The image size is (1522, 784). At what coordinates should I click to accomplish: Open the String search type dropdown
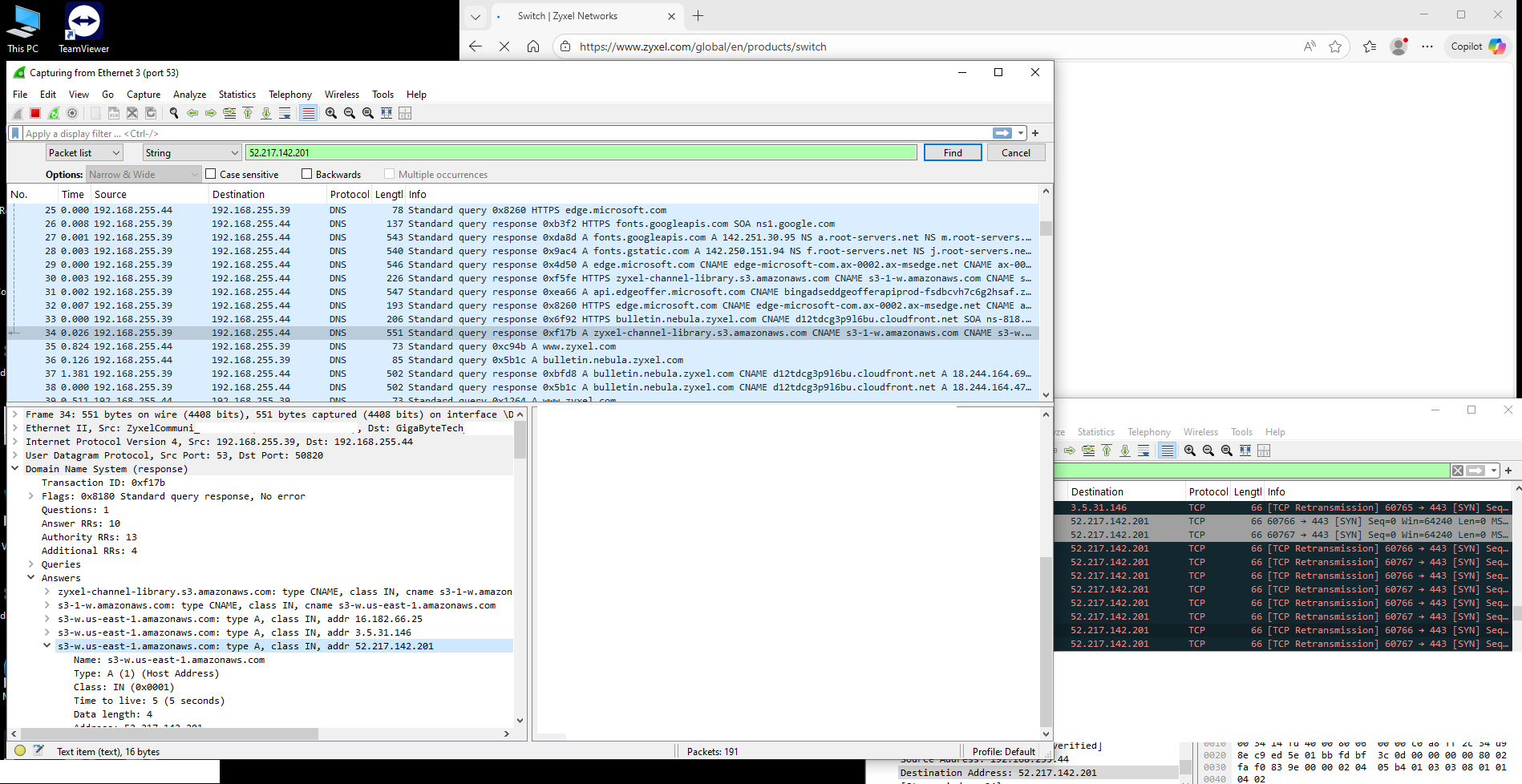point(192,152)
